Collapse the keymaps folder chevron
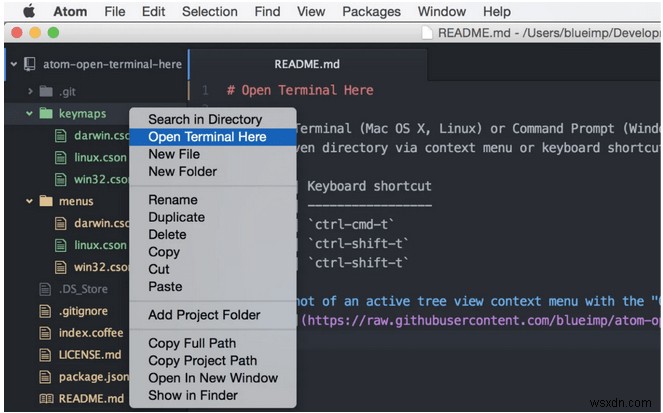663x413 pixels. coord(31,113)
